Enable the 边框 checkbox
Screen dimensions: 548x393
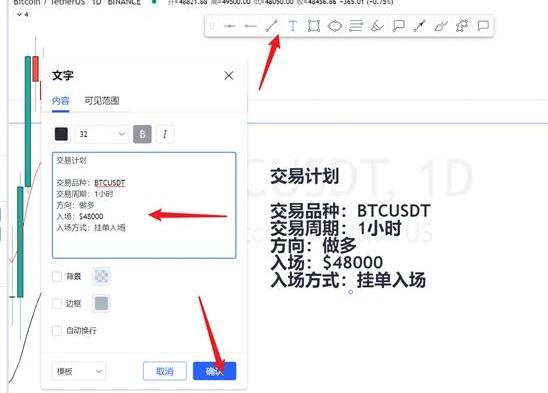(57, 303)
